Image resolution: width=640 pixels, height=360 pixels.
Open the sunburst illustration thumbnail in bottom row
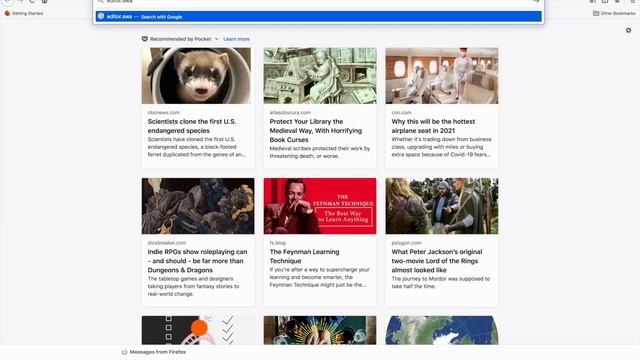coord(320,330)
